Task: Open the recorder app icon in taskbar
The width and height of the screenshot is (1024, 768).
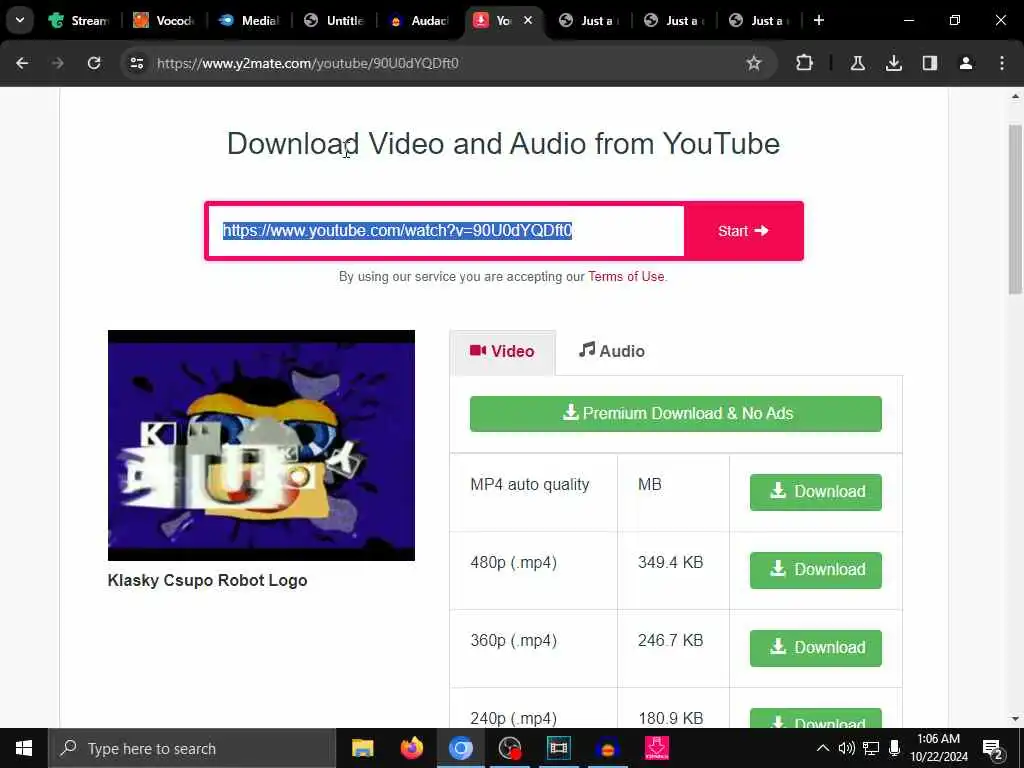Action: click(x=509, y=748)
